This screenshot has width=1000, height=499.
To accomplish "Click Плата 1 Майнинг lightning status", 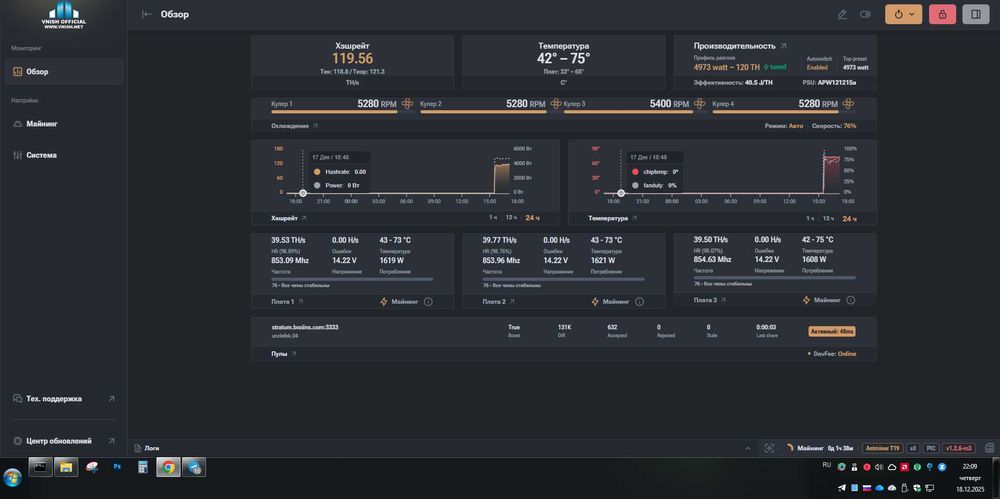I will click(x=399, y=301).
